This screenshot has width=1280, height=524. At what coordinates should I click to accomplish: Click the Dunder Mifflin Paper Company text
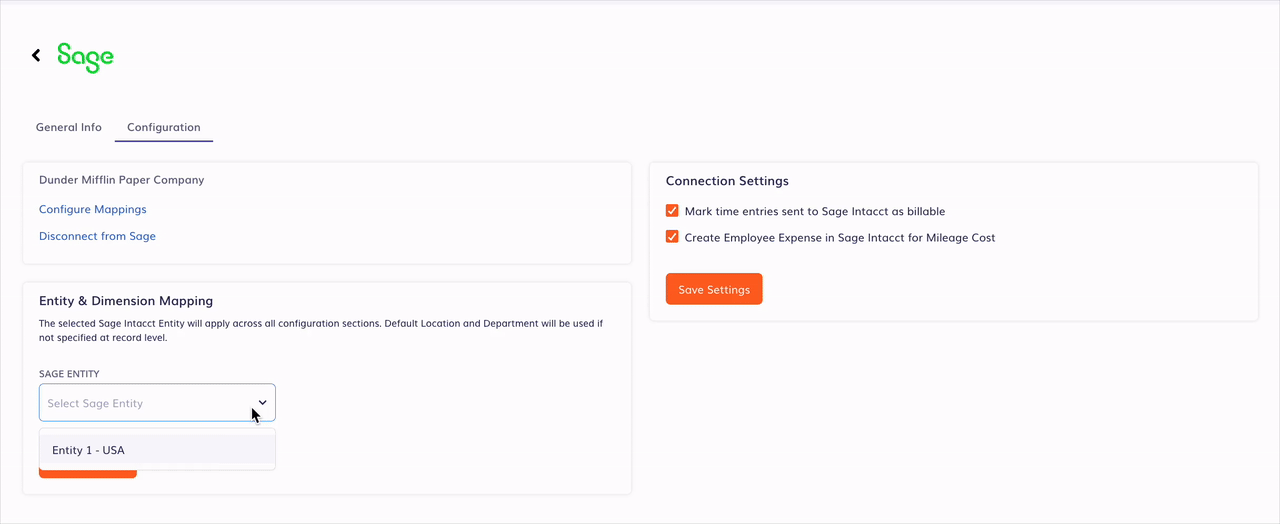pyautogui.click(x=122, y=180)
